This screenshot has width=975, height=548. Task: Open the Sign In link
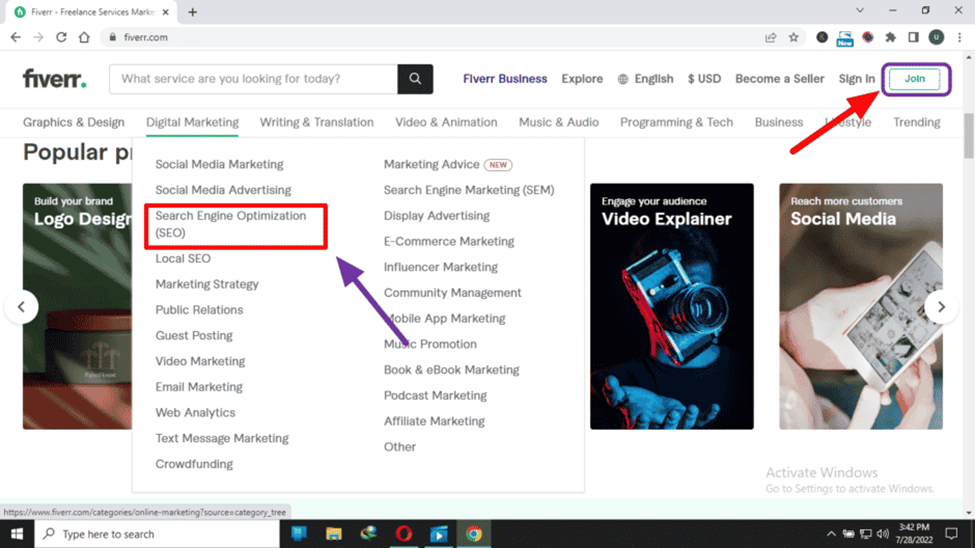(856, 79)
